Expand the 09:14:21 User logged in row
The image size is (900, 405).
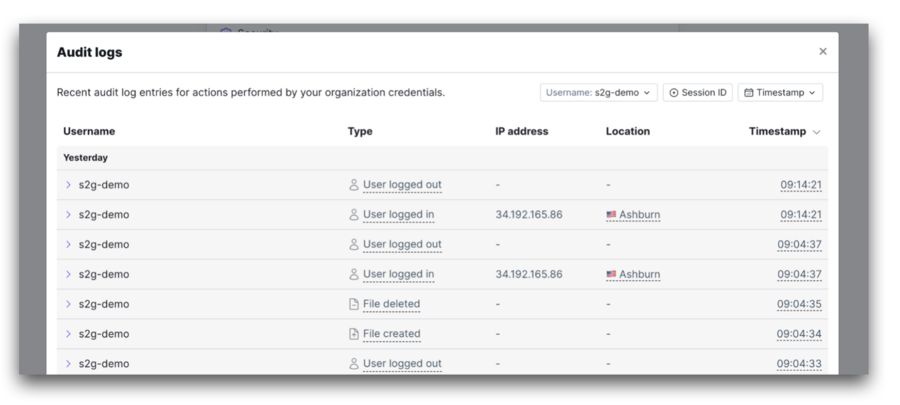pos(68,215)
